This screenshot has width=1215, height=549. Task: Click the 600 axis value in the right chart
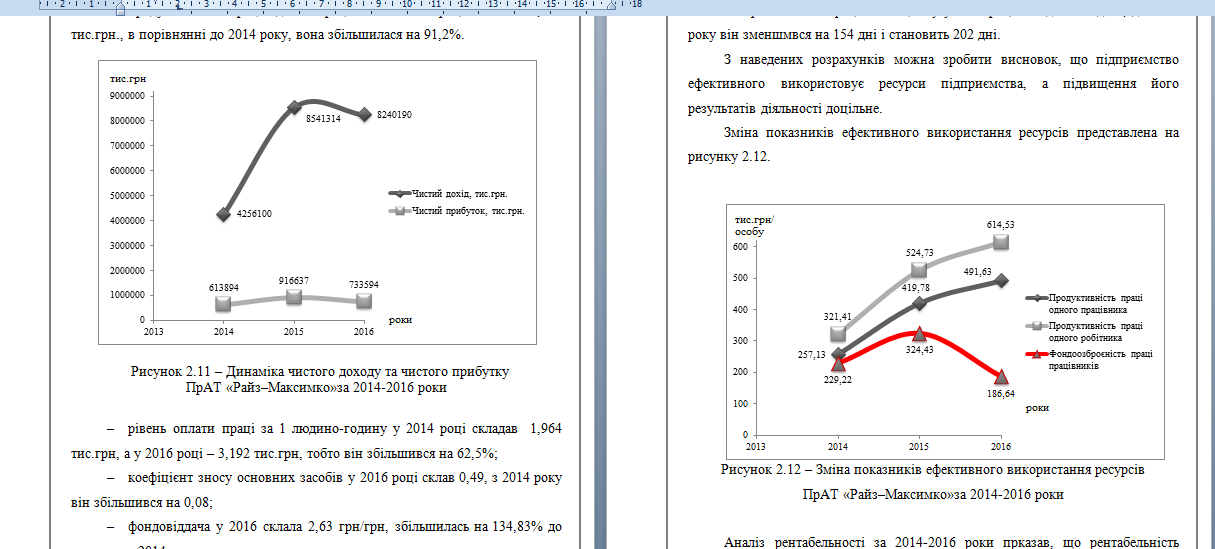click(741, 246)
